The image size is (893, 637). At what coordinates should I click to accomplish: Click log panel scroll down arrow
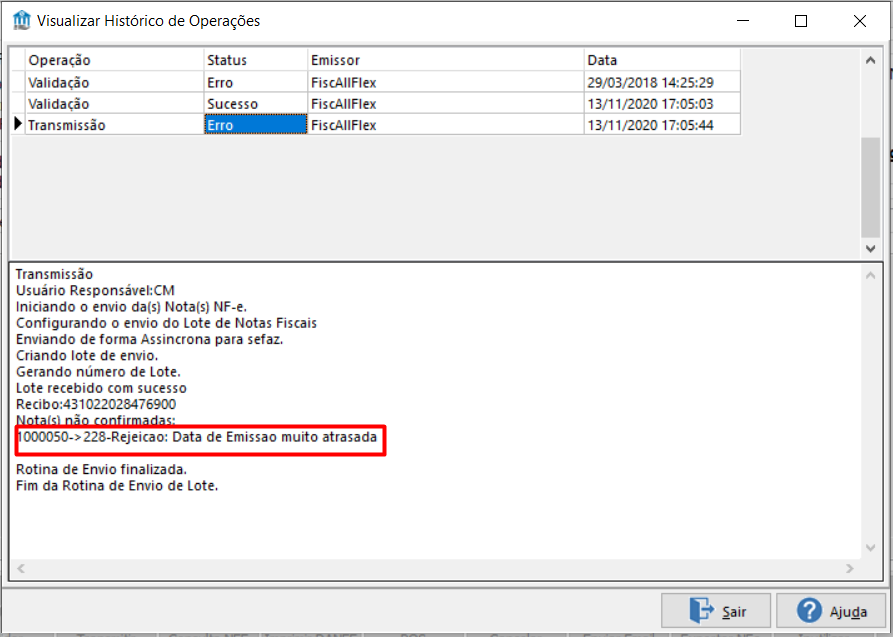pyautogui.click(x=870, y=548)
